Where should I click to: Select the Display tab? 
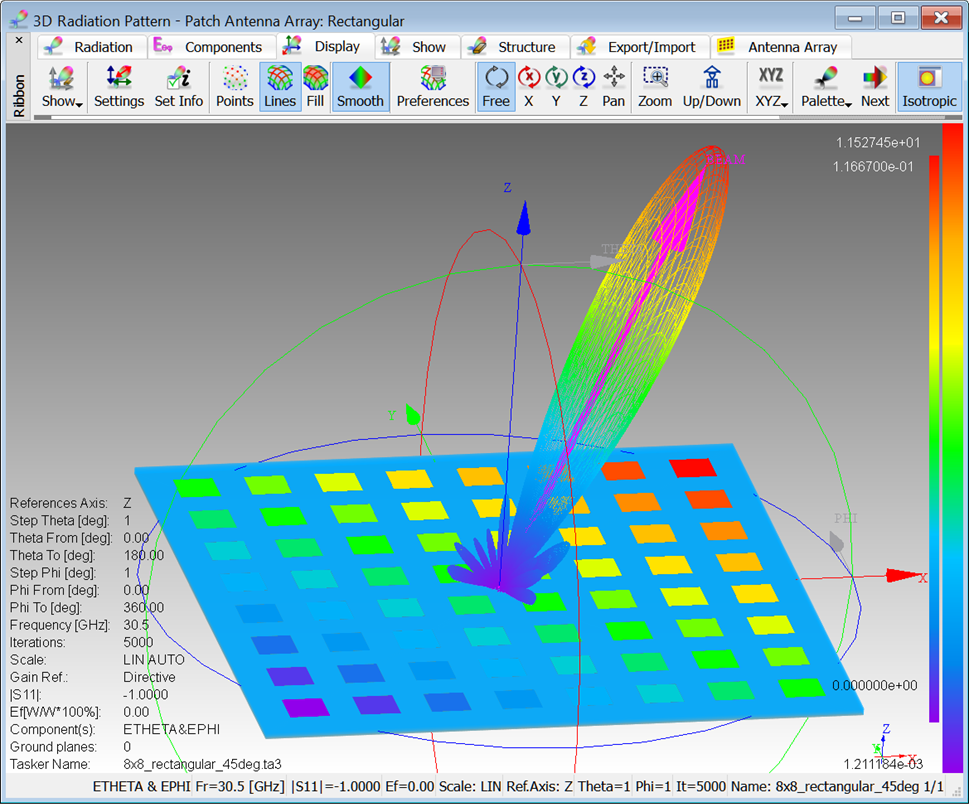(325, 46)
